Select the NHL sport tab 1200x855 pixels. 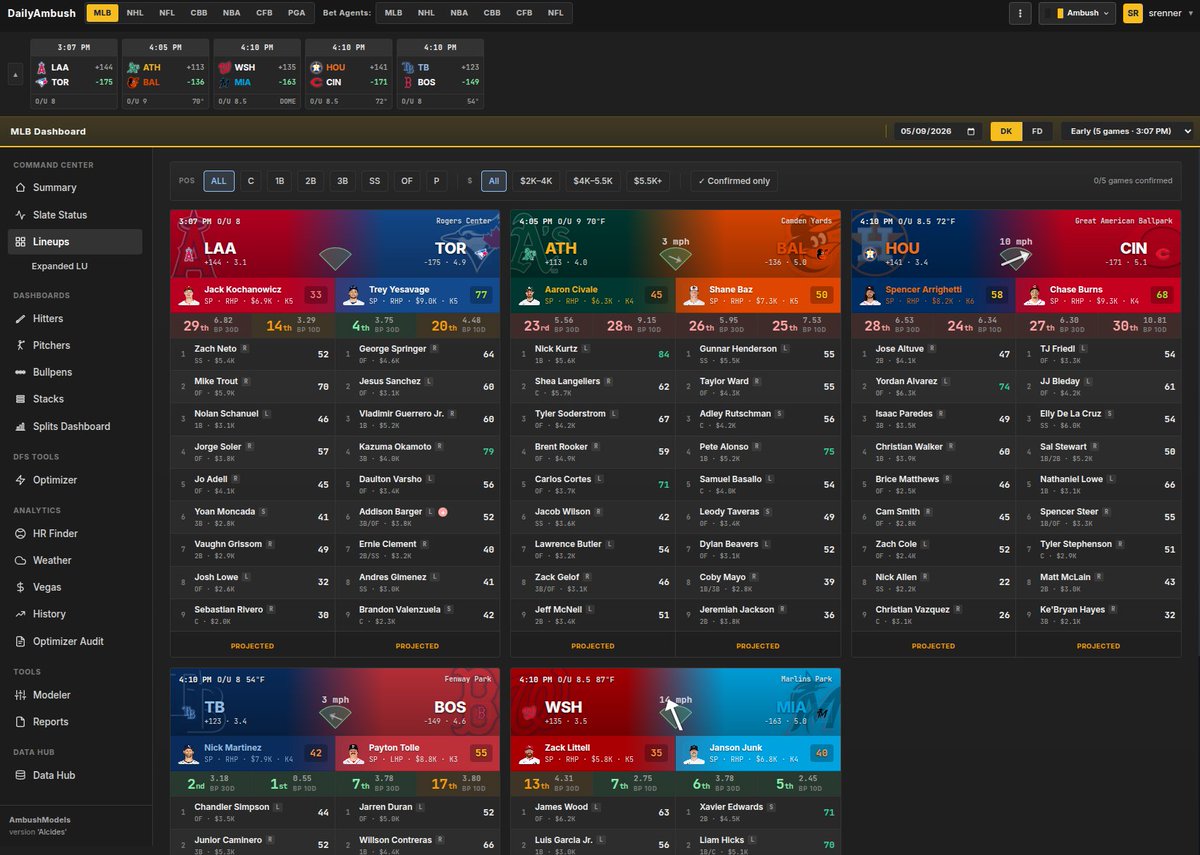coord(135,13)
